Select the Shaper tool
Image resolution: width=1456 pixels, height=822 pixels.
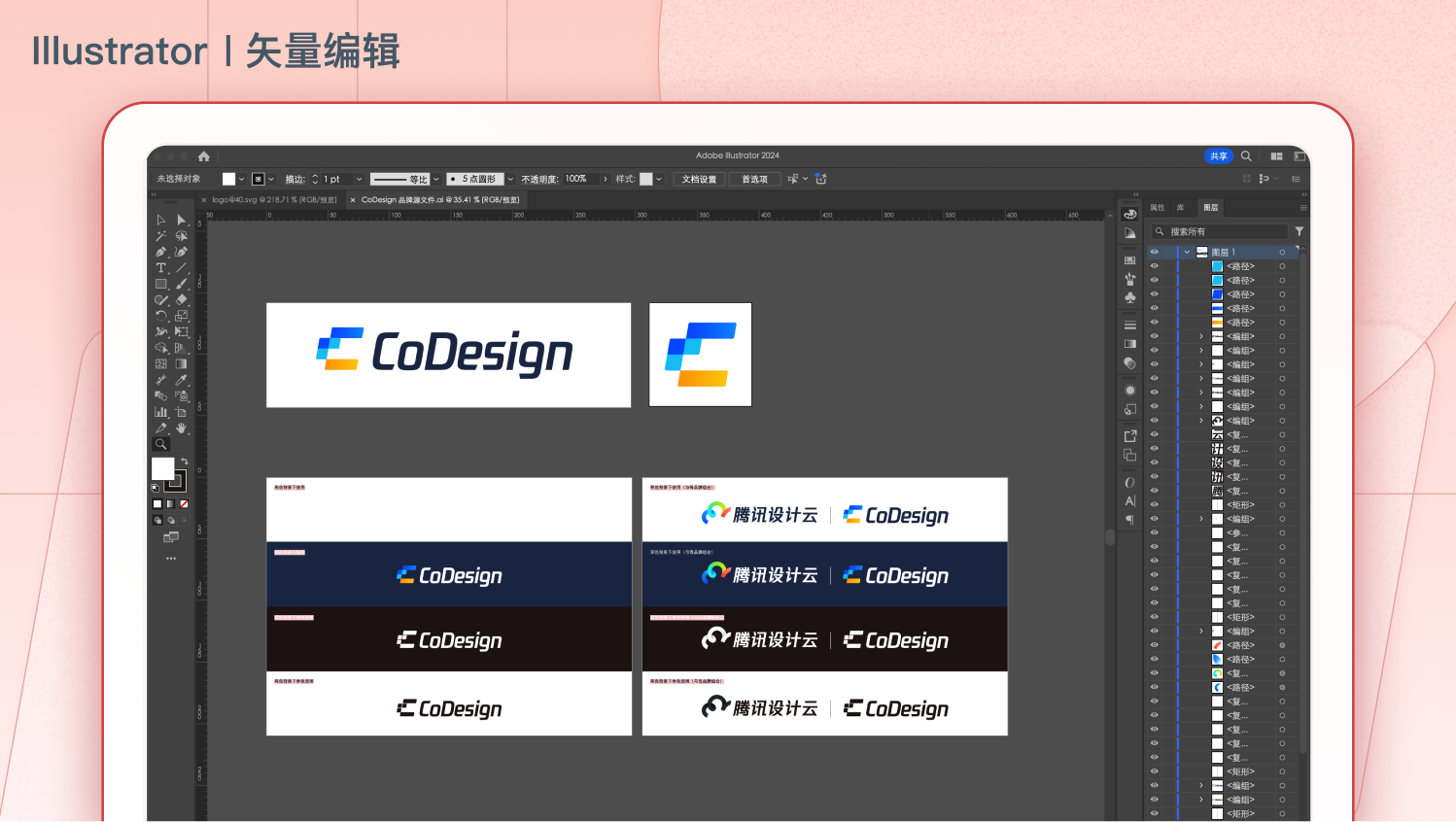pyautogui.click(x=161, y=300)
